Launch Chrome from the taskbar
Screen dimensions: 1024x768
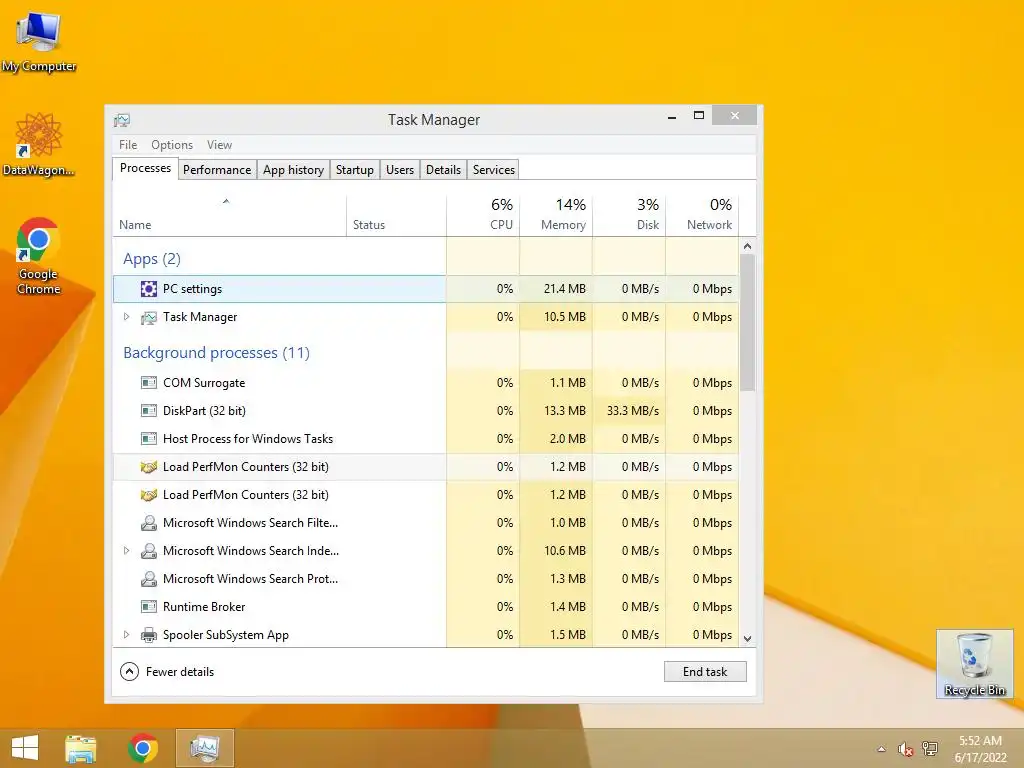[x=143, y=748]
